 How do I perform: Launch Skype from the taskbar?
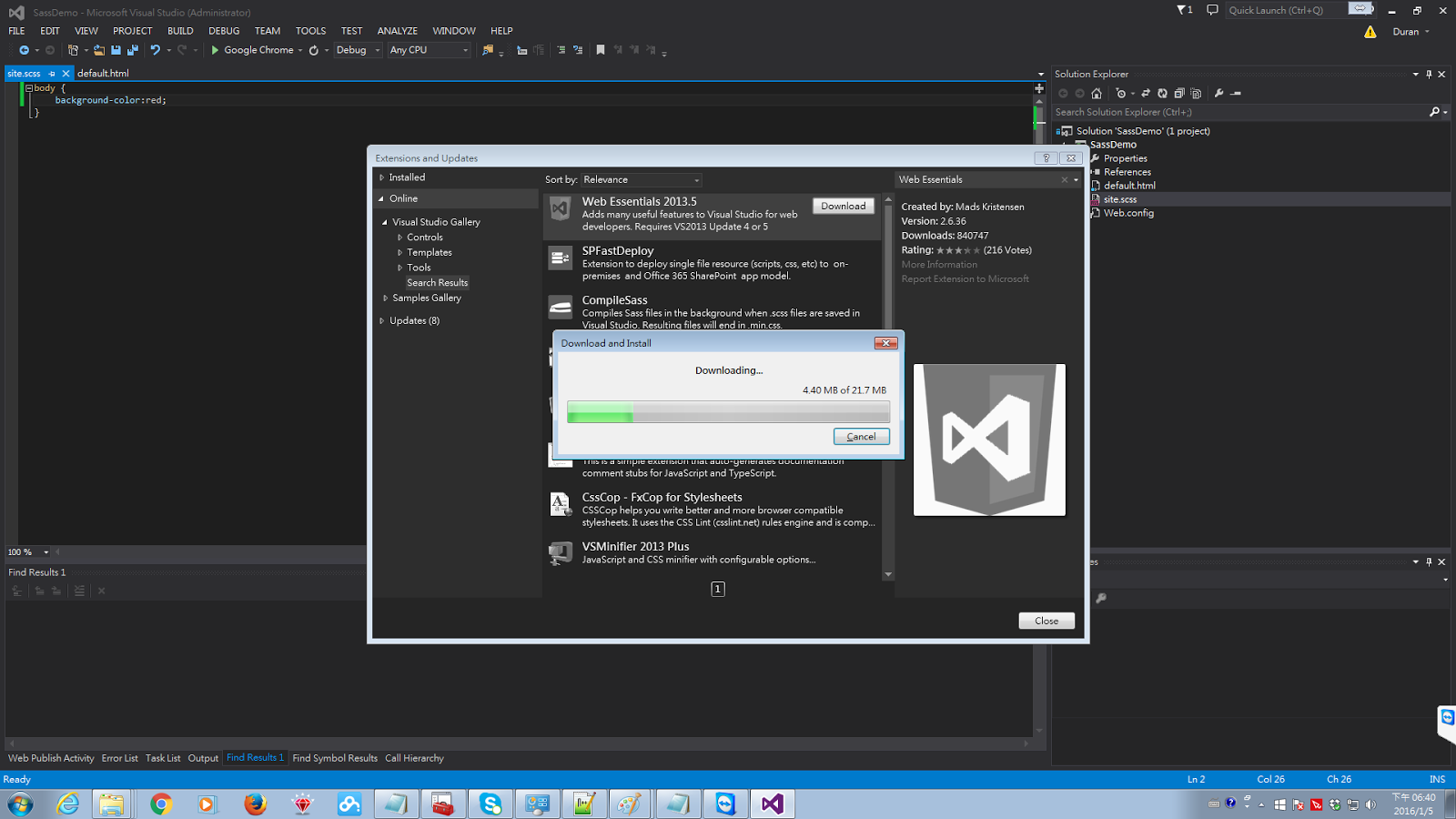click(490, 804)
